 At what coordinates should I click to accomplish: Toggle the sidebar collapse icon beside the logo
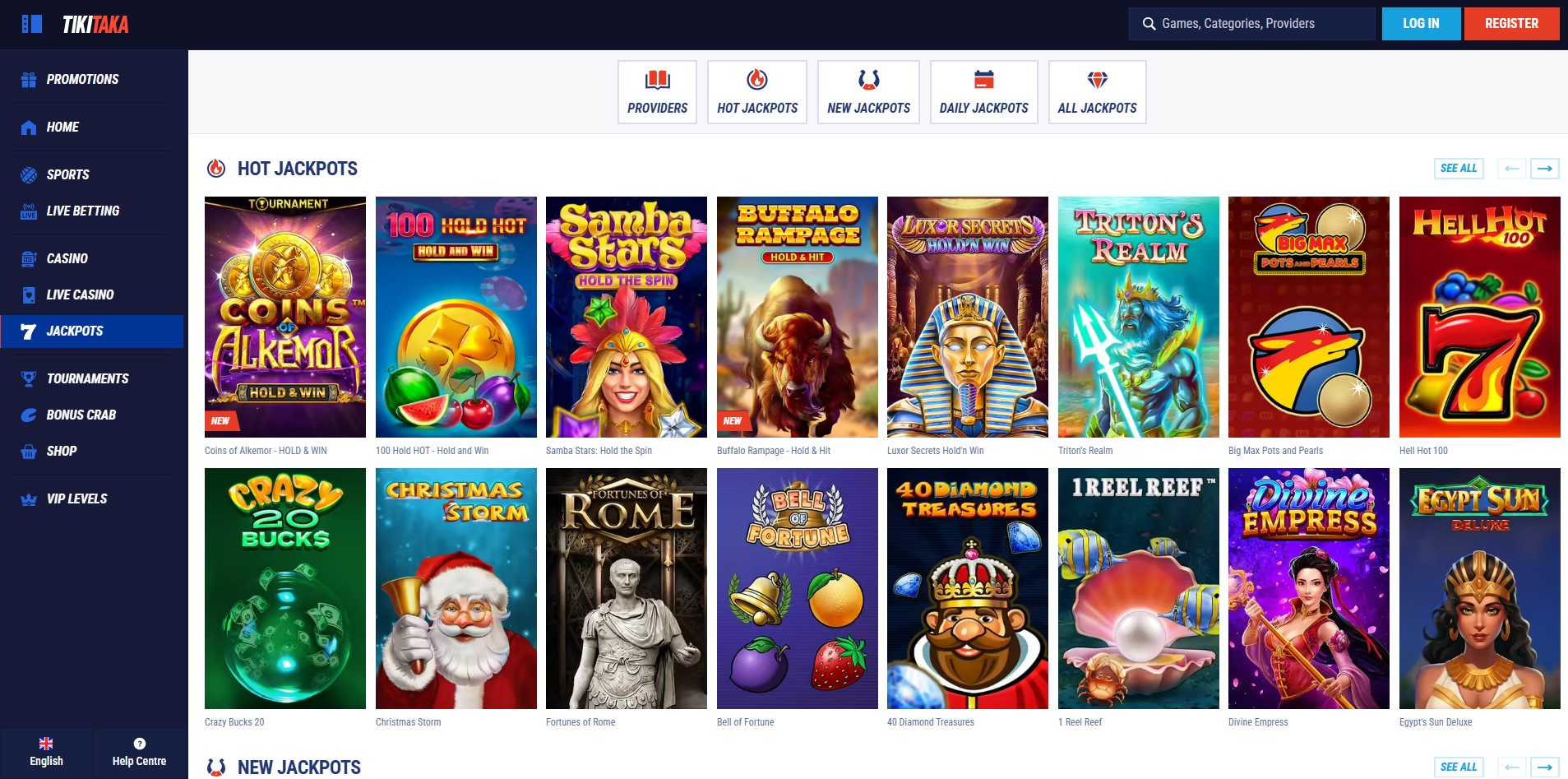(x=31, y=24)
